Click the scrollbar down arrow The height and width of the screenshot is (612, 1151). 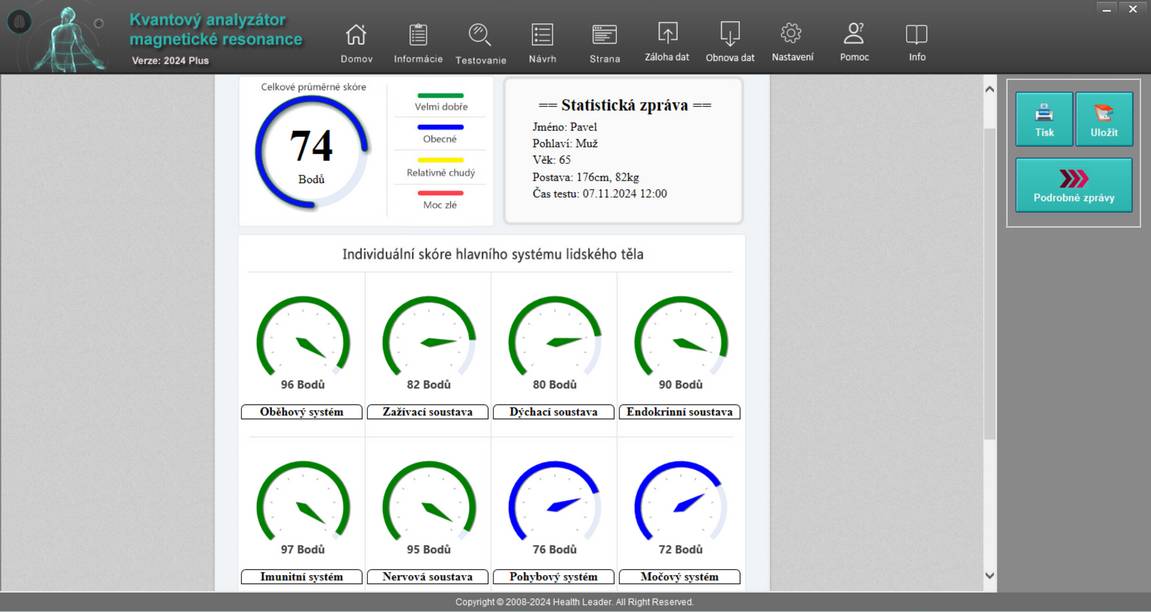(x=989, y=576)
